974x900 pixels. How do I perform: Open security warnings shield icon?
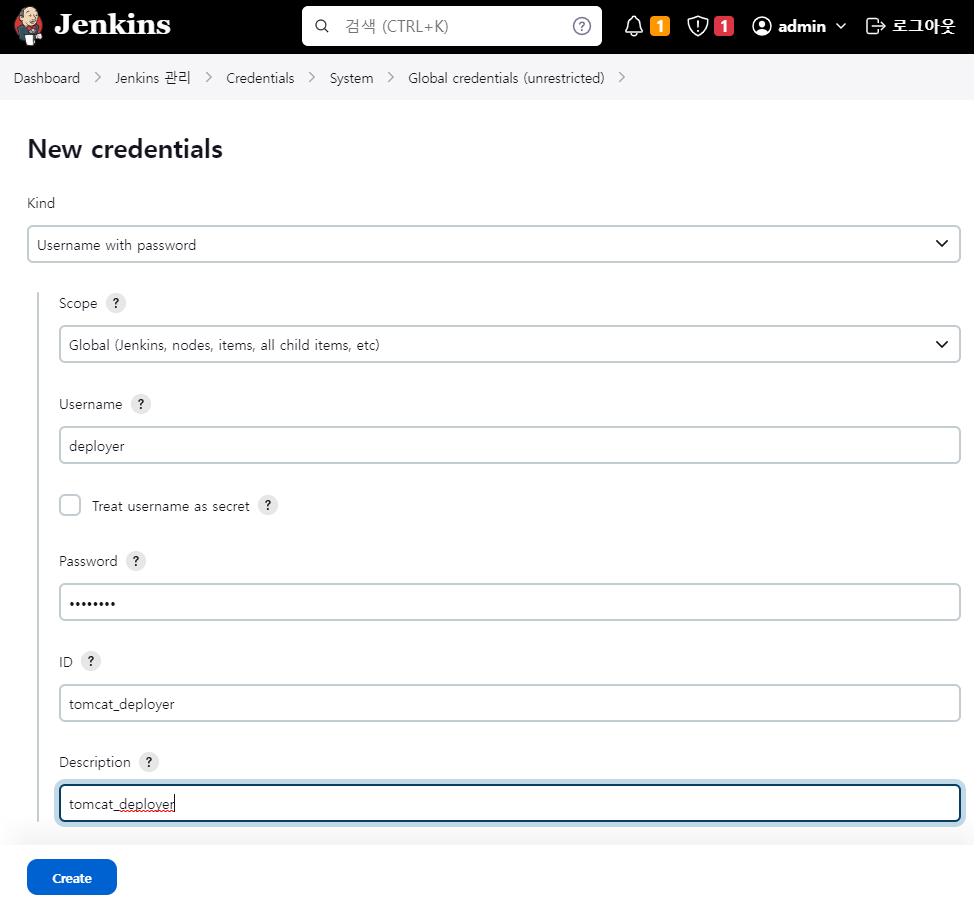(698, 26)
